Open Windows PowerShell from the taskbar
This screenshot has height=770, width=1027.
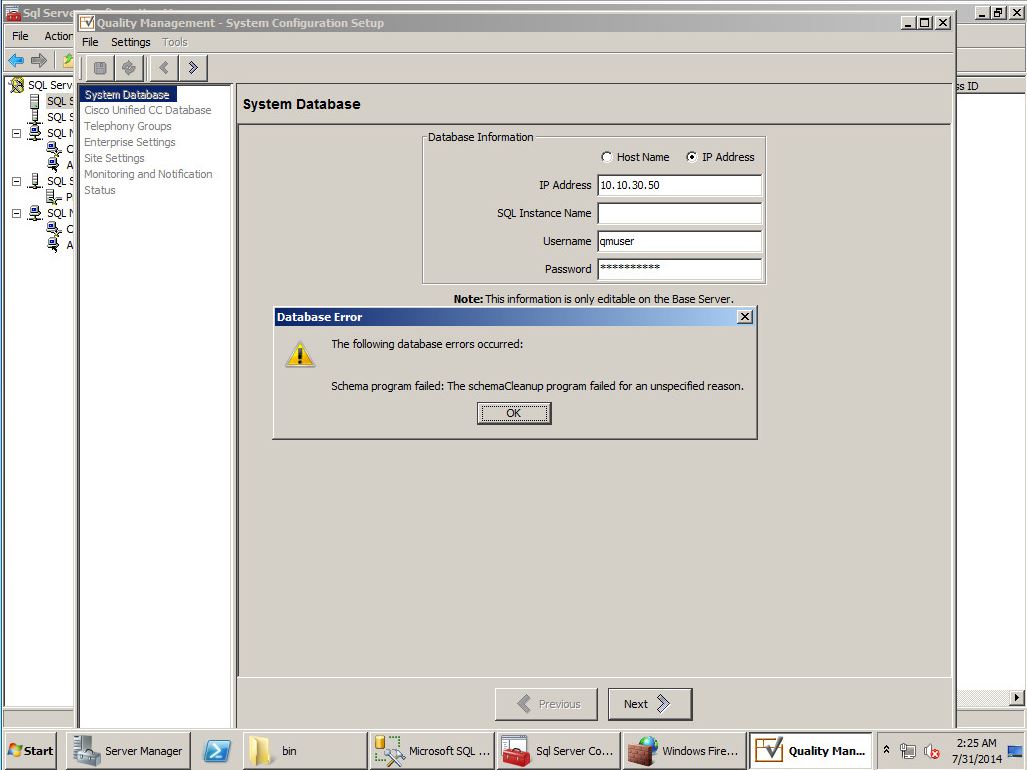217,751
